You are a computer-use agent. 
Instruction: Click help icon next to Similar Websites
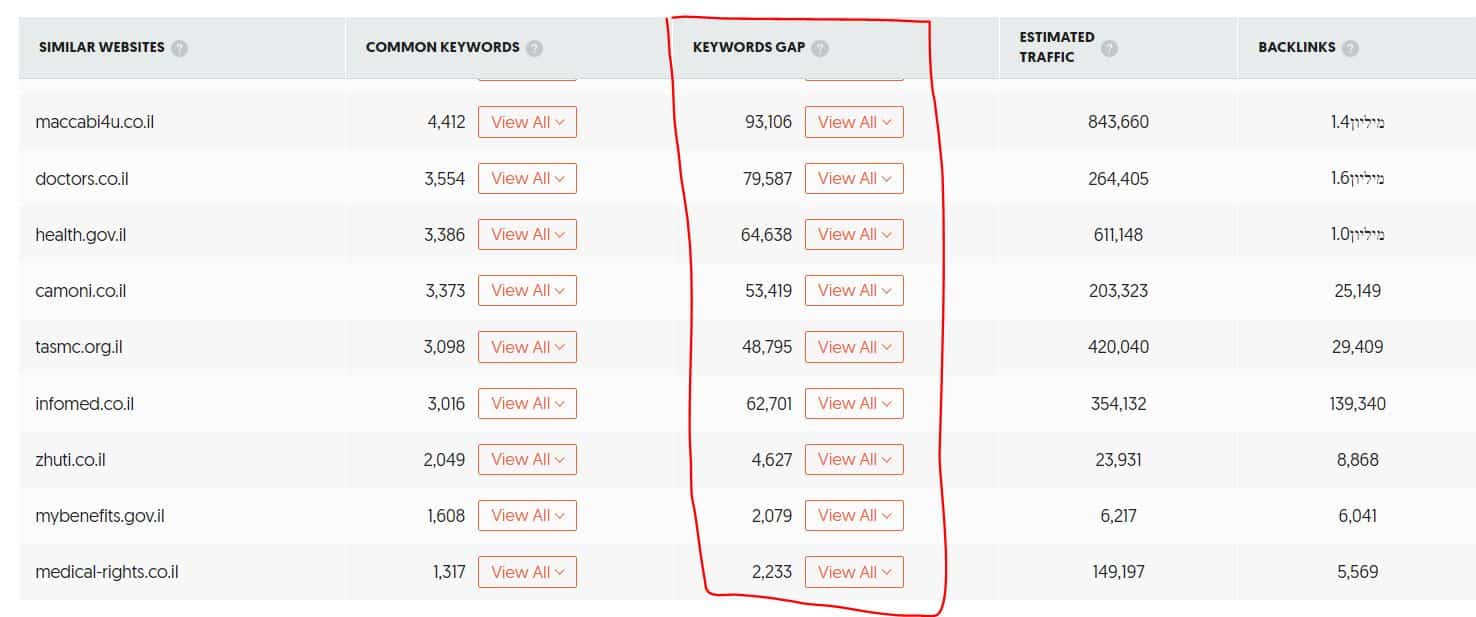click(179, 48)
